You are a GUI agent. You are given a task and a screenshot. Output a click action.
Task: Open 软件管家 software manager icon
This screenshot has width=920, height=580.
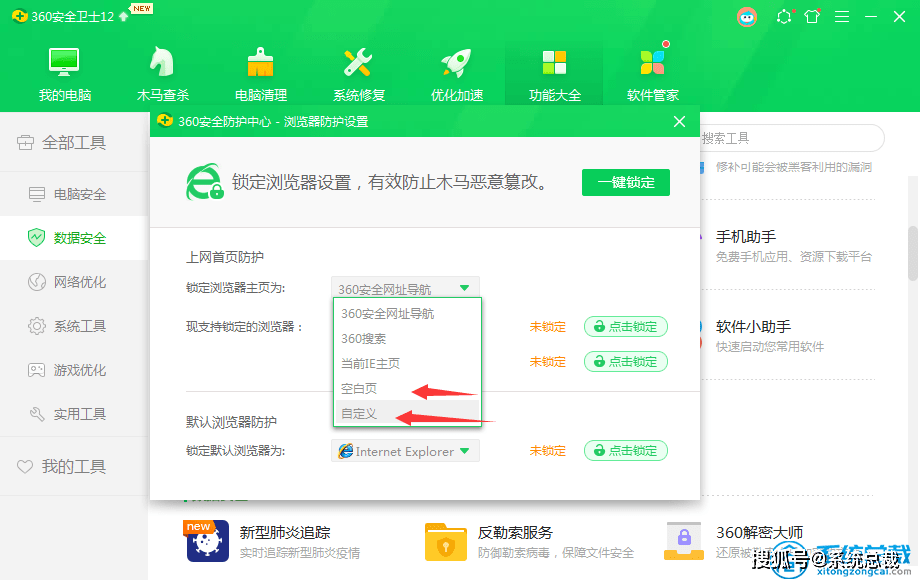[x=652, y=62]
